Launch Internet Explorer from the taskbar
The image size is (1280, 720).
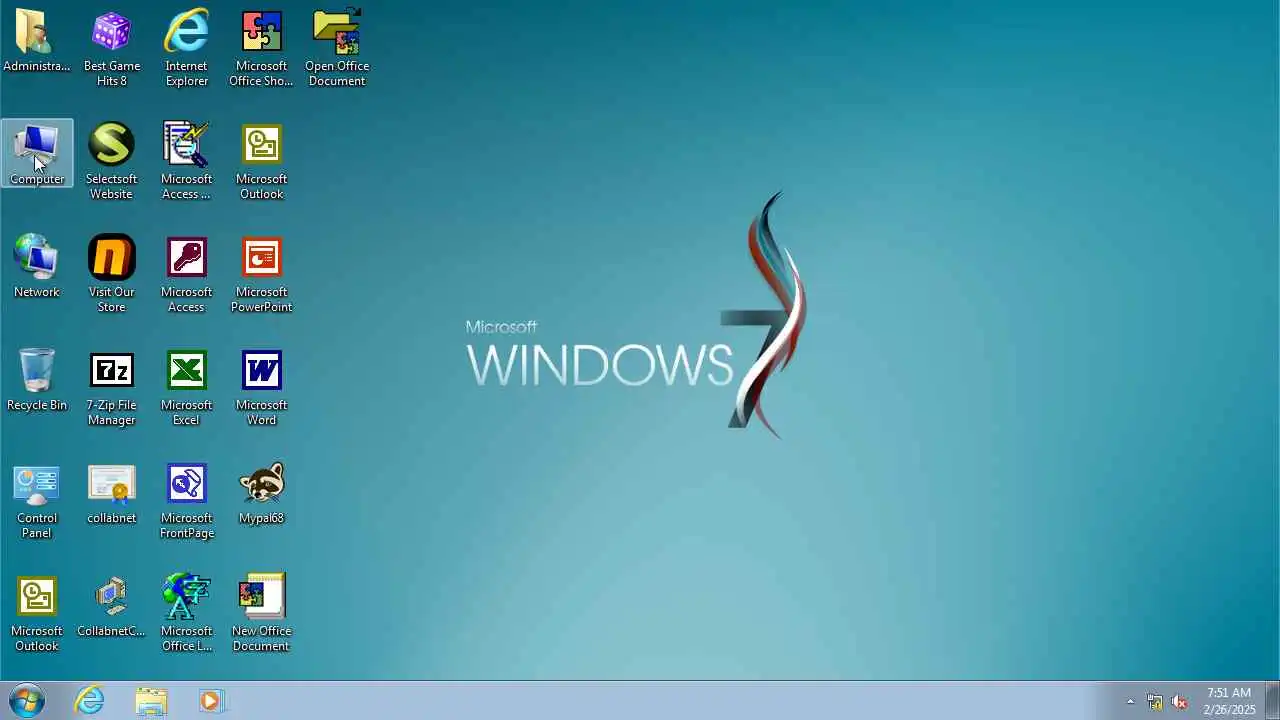pyautogui.click(x=90, y=701)
